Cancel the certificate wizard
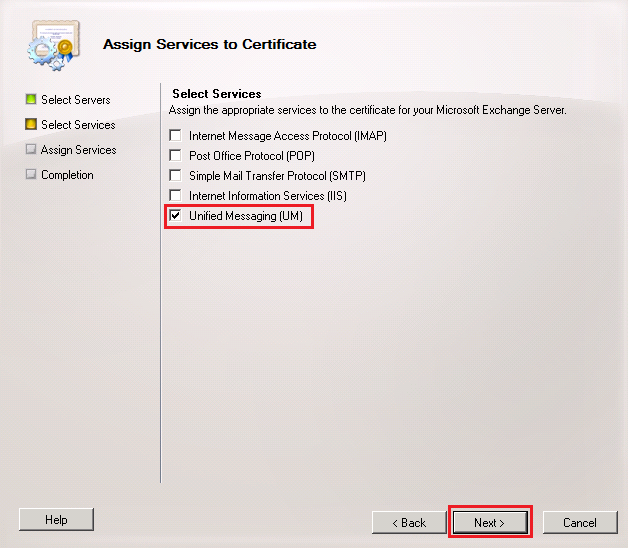 [580, 522]
